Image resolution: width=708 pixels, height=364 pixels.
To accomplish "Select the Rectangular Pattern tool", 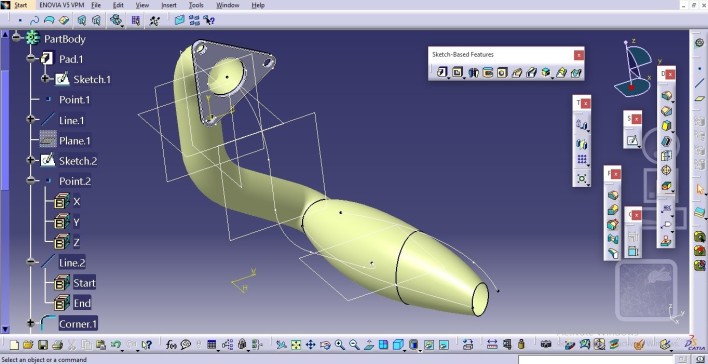I will (x=582, y=159).
